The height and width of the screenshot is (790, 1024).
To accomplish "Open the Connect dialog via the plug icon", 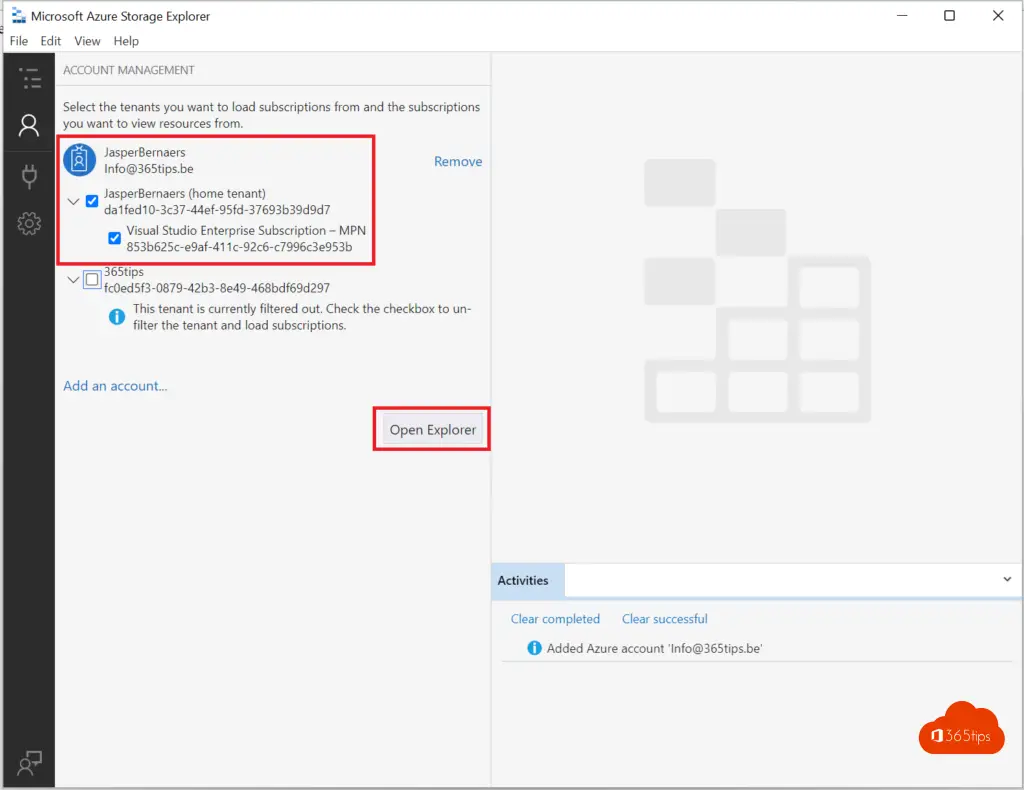I will 29,175.
